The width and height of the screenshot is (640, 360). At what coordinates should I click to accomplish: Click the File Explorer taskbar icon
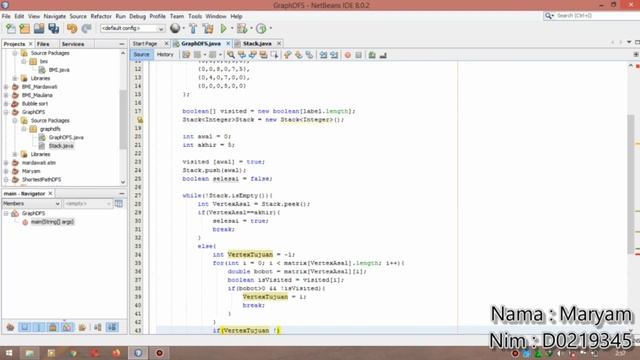pyautogui.click(x=29, y=353)
